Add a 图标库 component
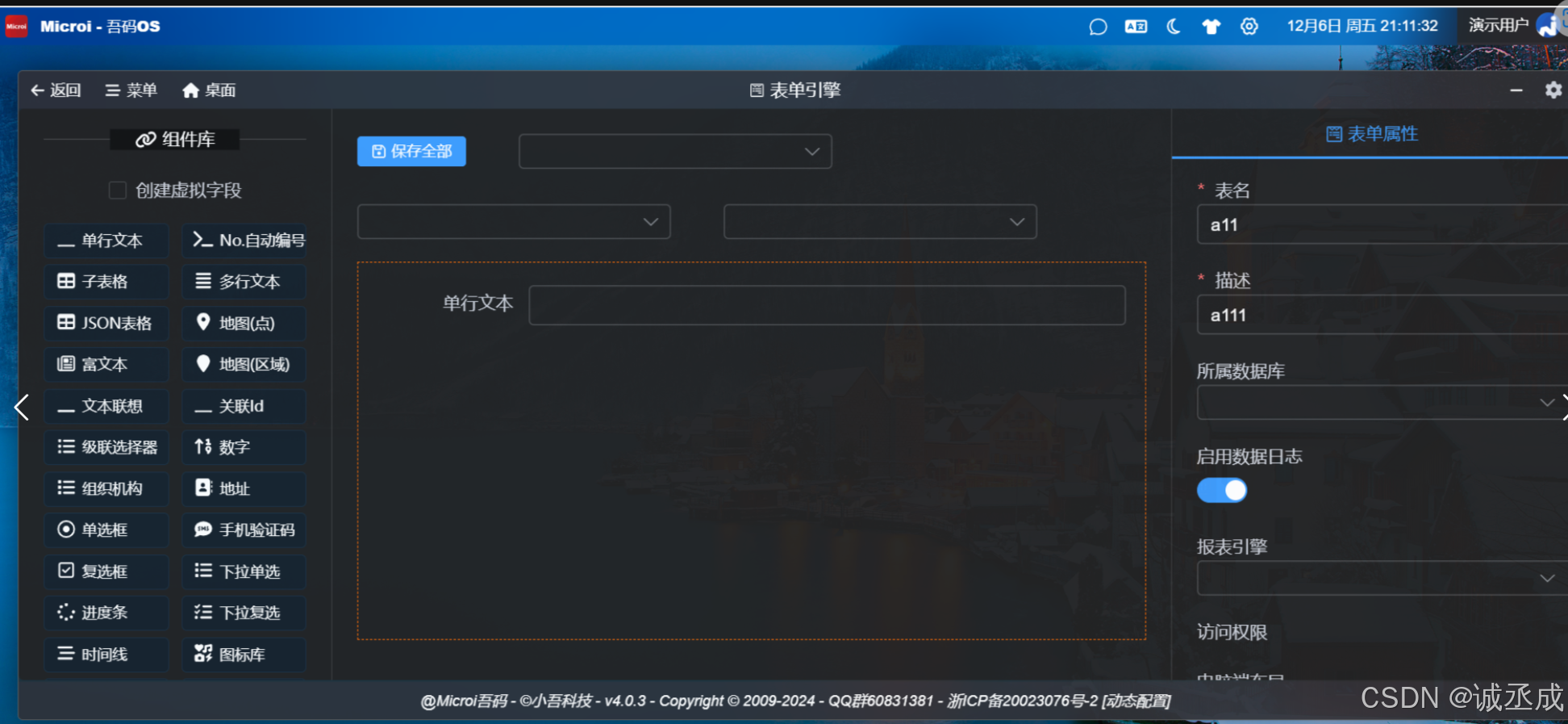The image size is (1568, 724). [x=244, y=655]
